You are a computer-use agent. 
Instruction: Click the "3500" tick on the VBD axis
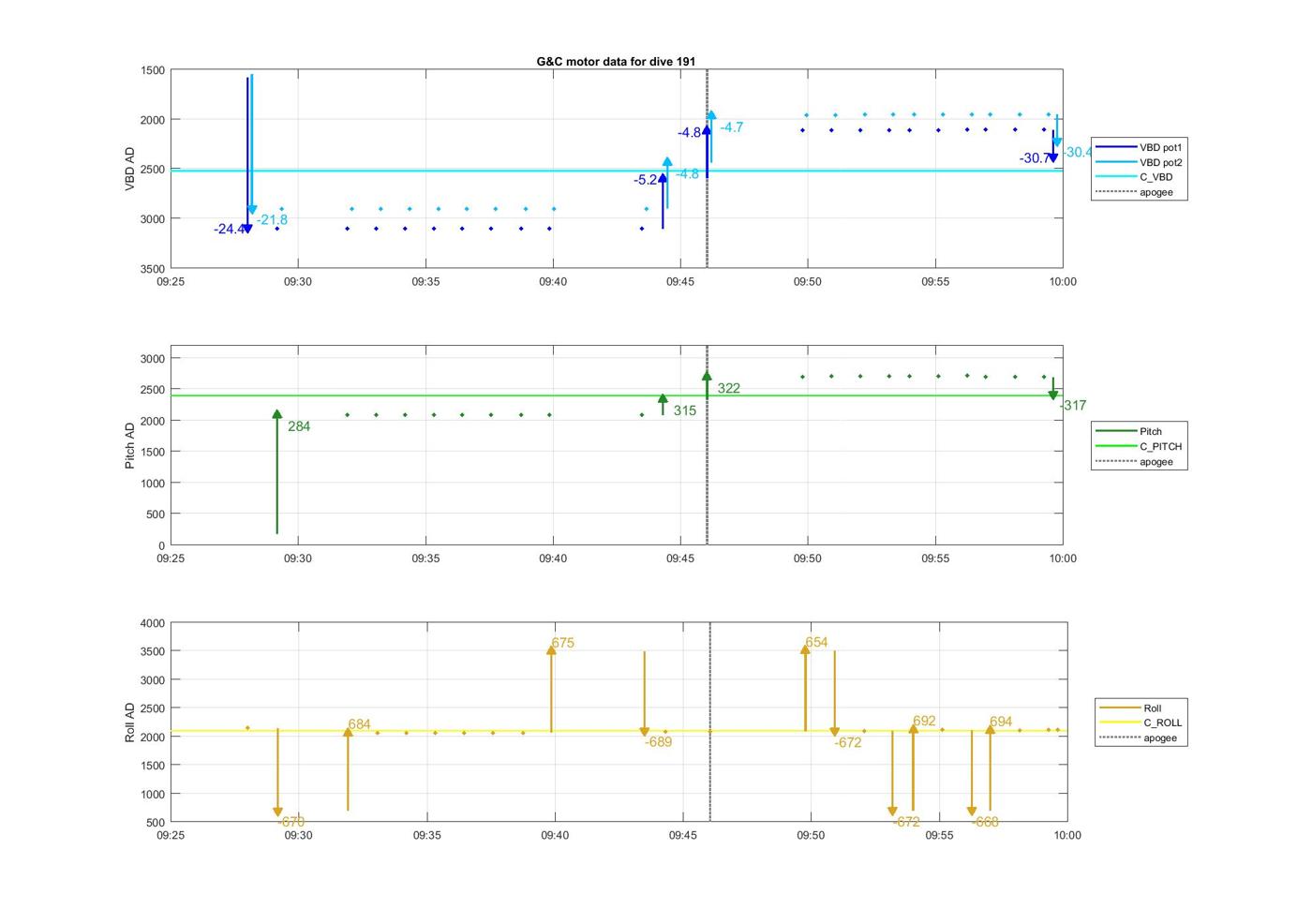pyautogui.click(x=153, y=269)
